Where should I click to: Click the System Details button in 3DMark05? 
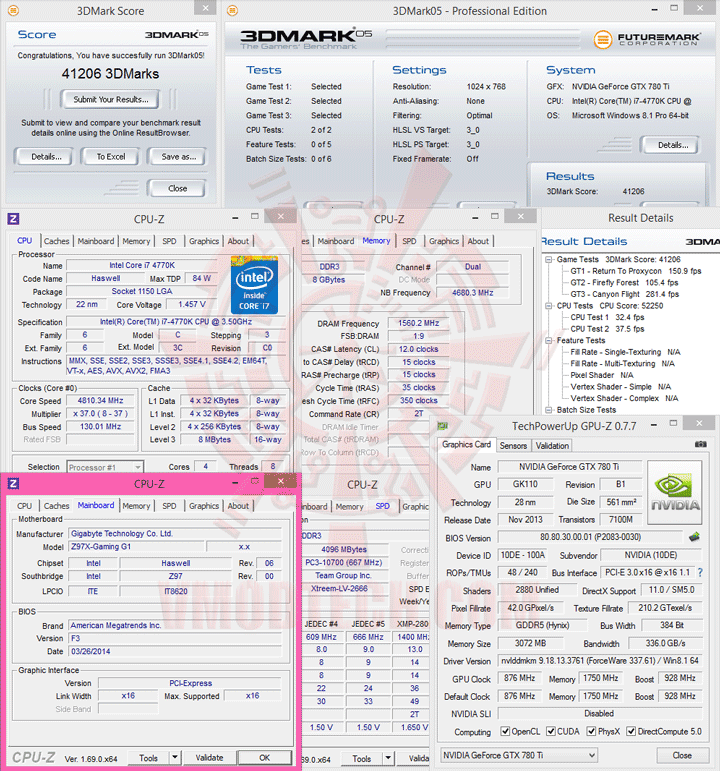(x=673, y=145)
